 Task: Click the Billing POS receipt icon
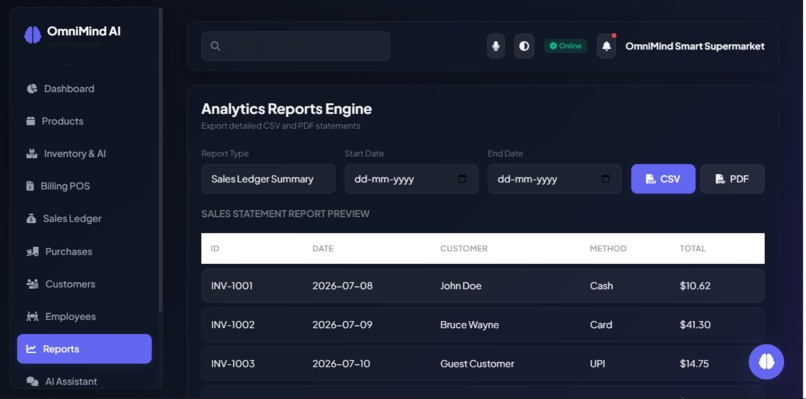[30, 186]
